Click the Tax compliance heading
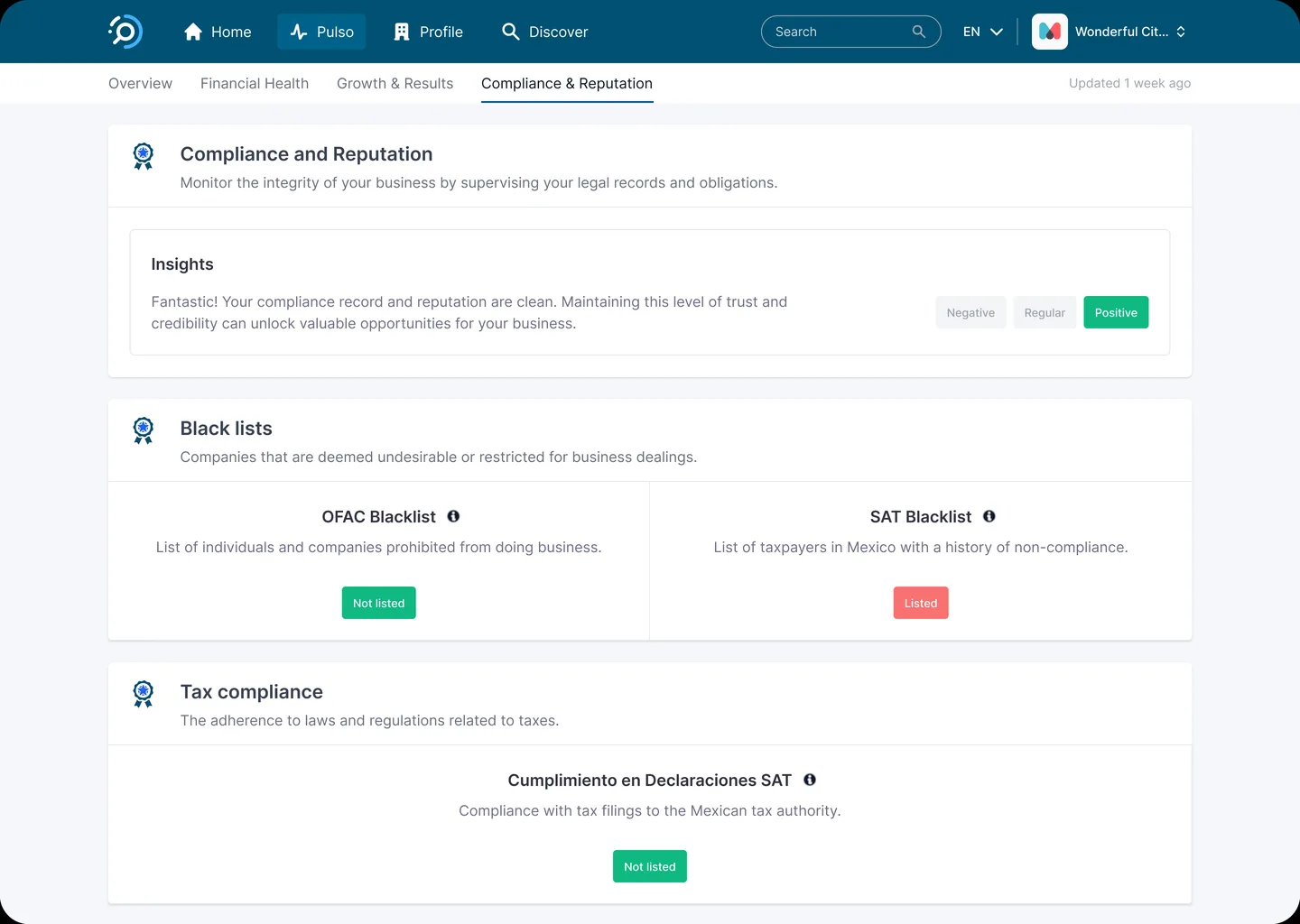1300x924 pixels. (x=252, y=692)
